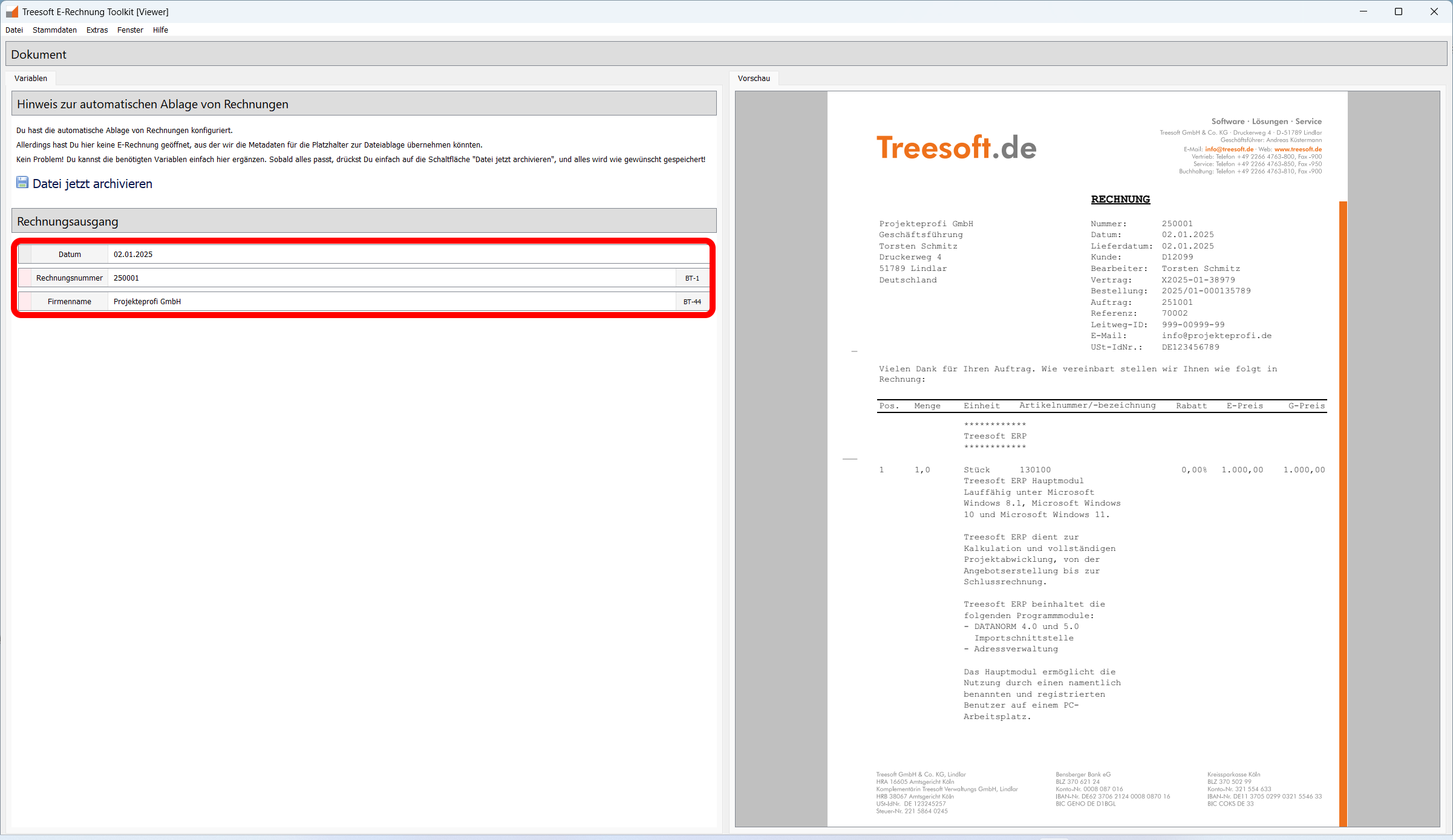
Task: Click the floppy disk archive icon
Action: click(x=22, y=183)
